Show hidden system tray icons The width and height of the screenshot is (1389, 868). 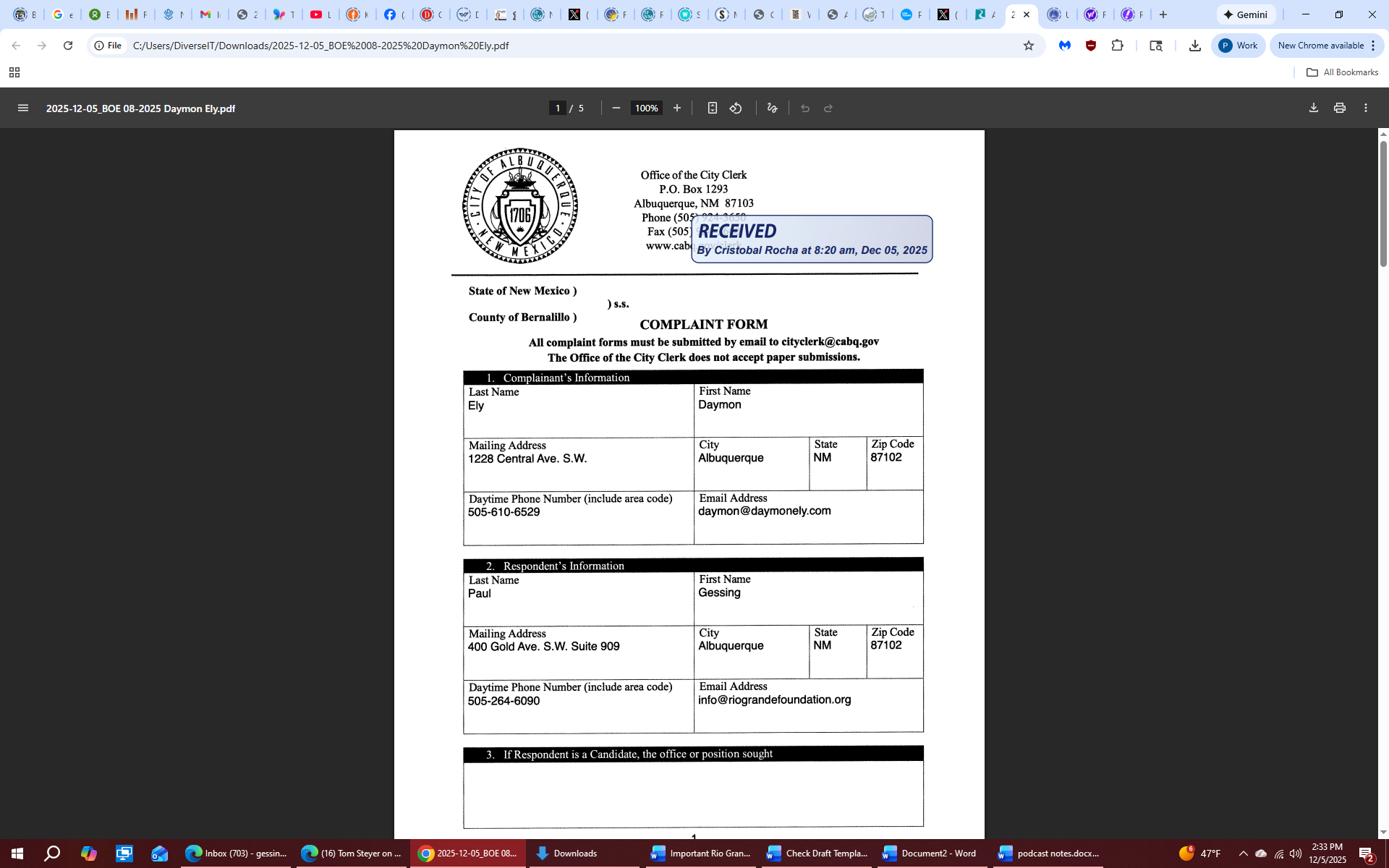[x=1244, y=854]
